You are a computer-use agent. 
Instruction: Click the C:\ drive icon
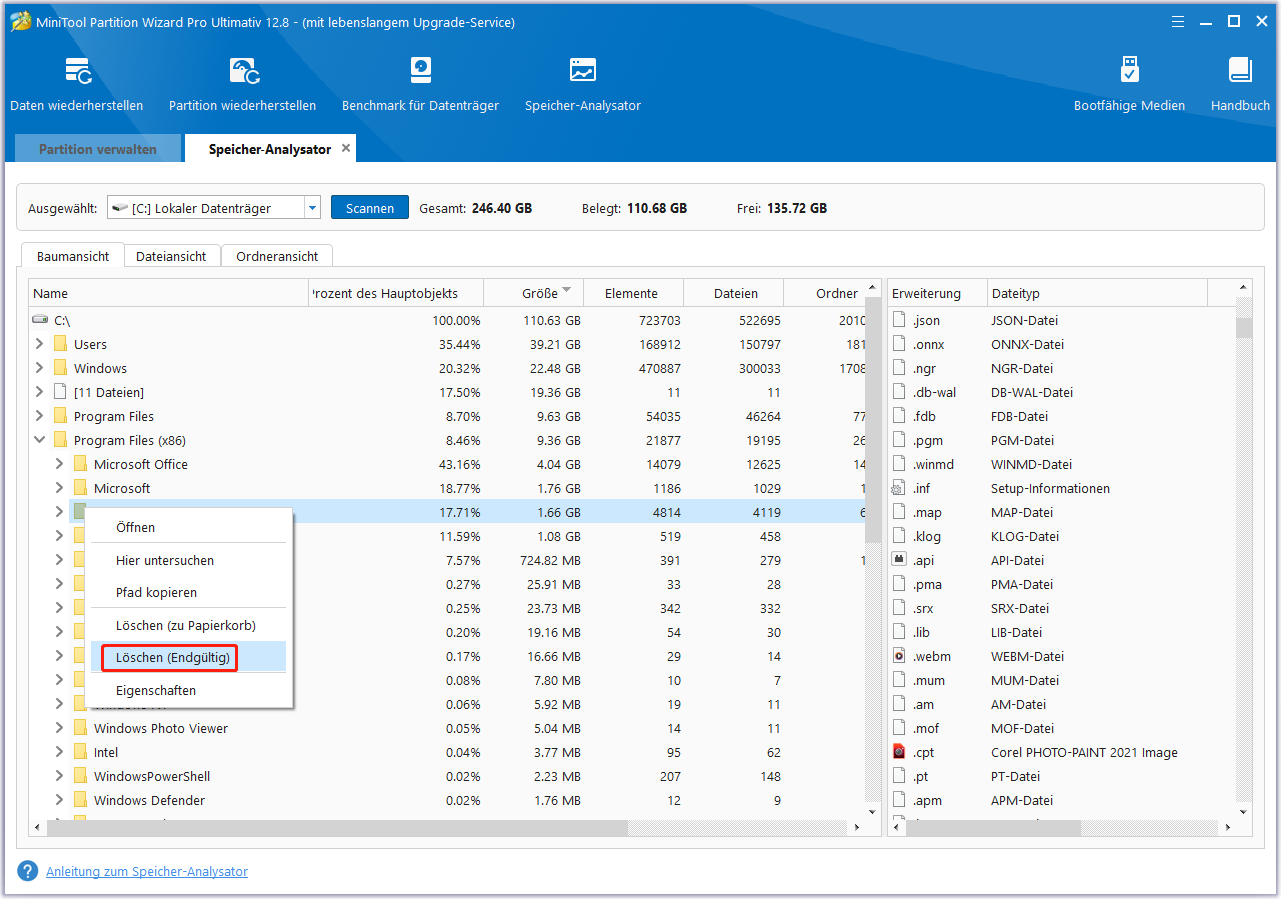(40, 320)
